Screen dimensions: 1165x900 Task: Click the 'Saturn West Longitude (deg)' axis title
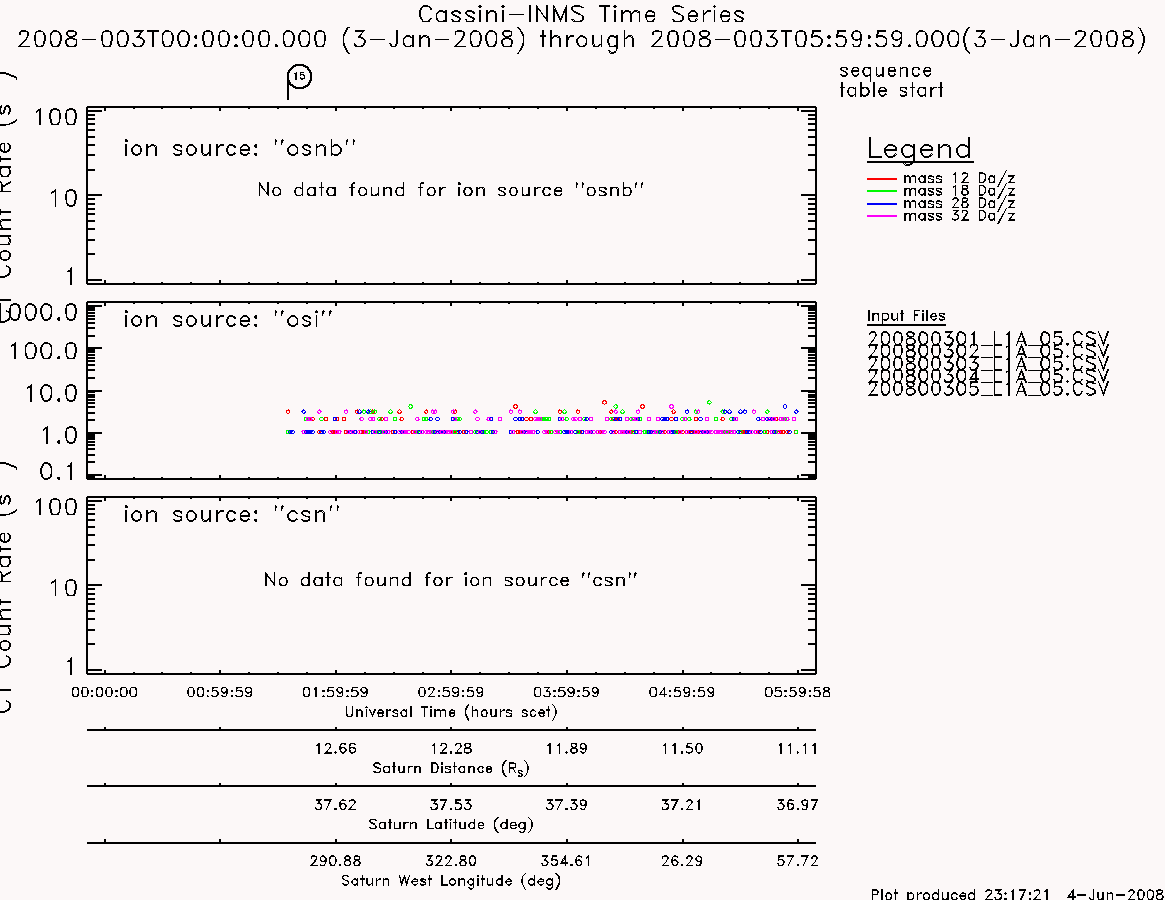(451, 881)
